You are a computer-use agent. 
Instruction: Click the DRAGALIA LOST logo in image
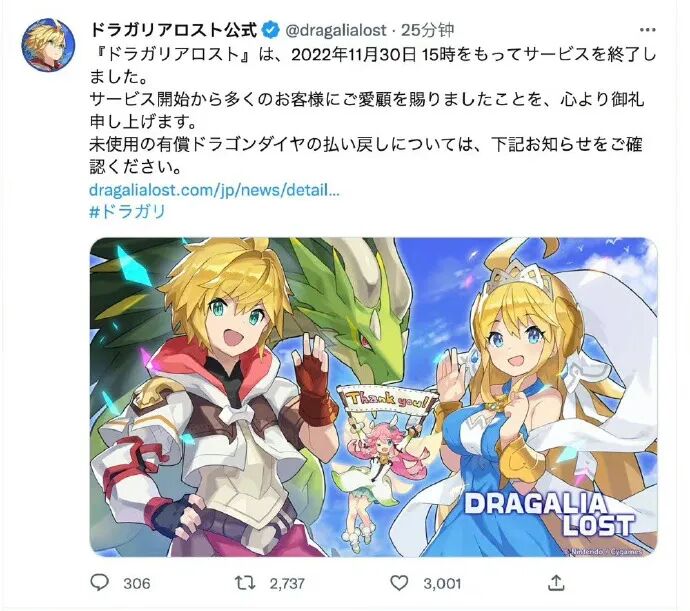(548, 514)
